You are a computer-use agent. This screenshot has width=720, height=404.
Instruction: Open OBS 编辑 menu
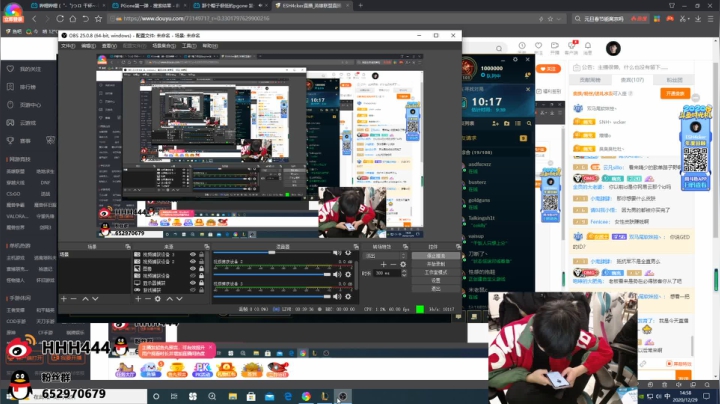pos(88,46)
